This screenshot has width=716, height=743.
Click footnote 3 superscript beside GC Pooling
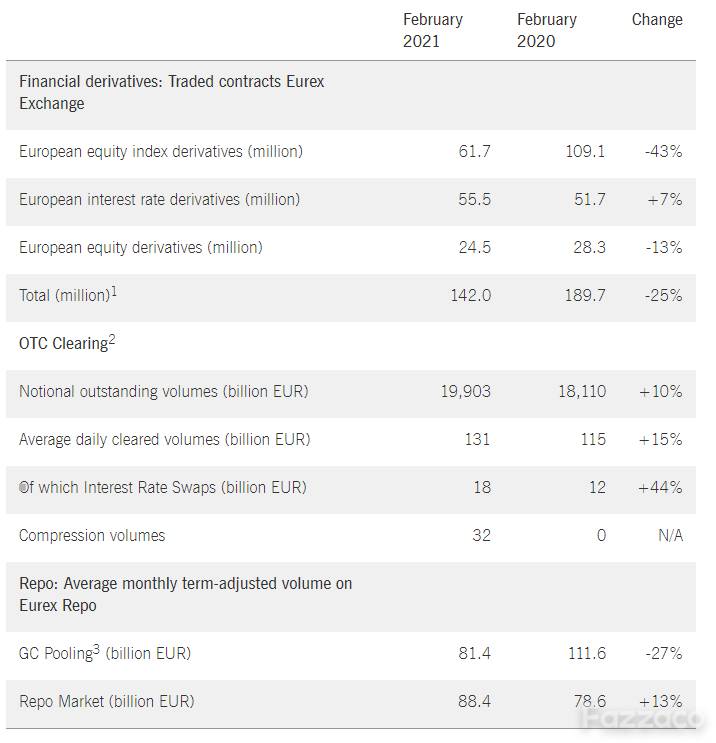pyautogui.click(x=96, y=649)
